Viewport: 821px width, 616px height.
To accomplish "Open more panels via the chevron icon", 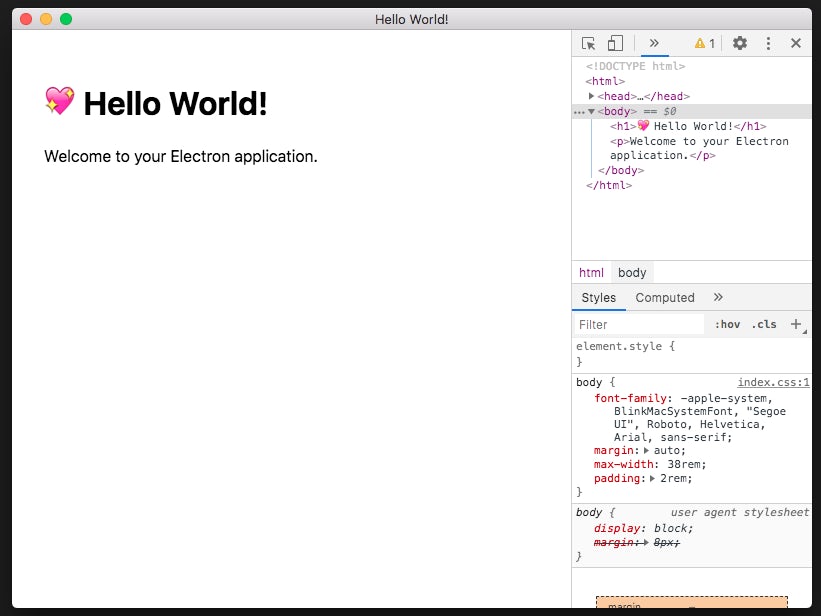I will [654, 43].
